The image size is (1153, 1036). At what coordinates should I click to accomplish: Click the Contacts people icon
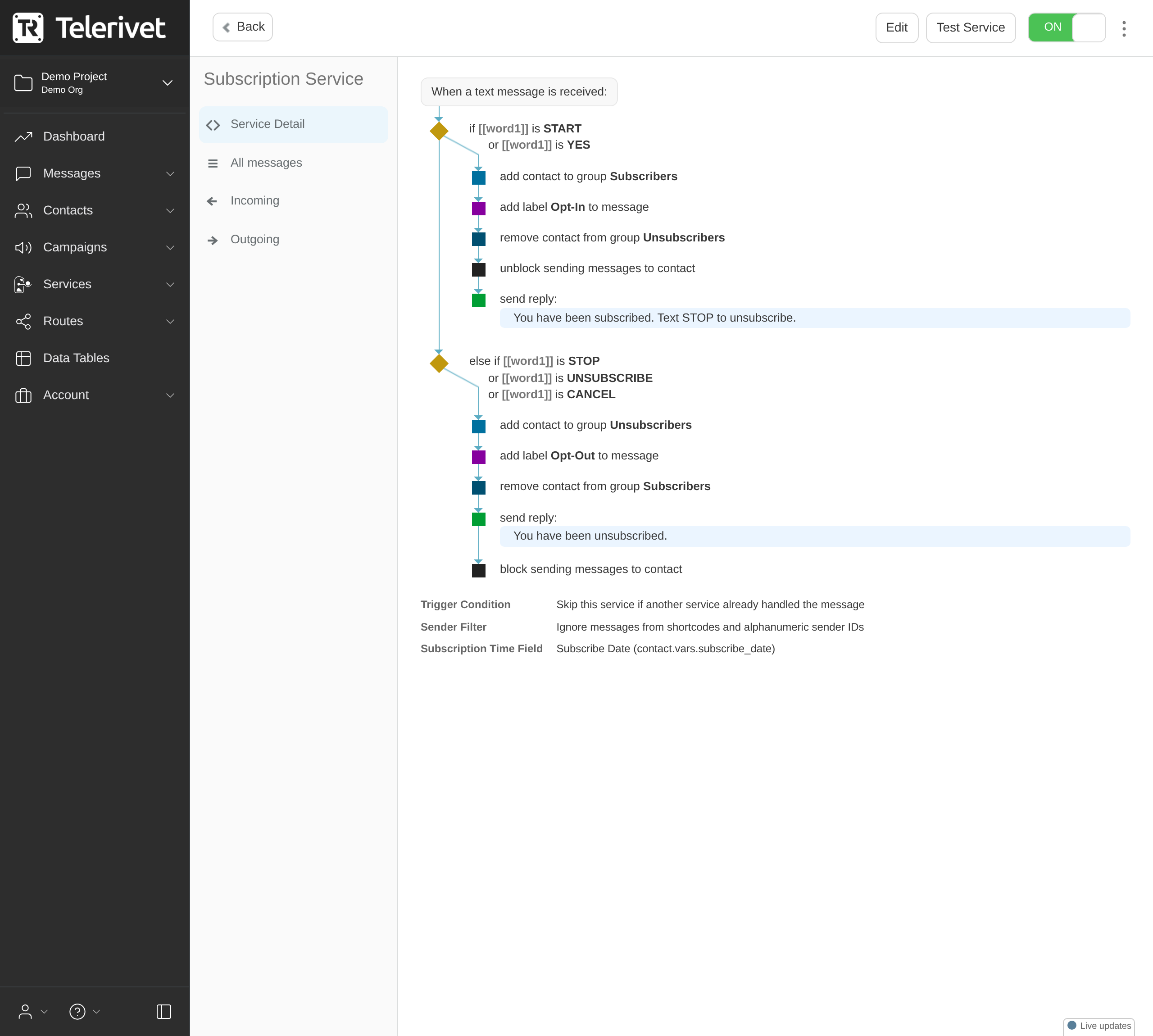coord(23,211)
